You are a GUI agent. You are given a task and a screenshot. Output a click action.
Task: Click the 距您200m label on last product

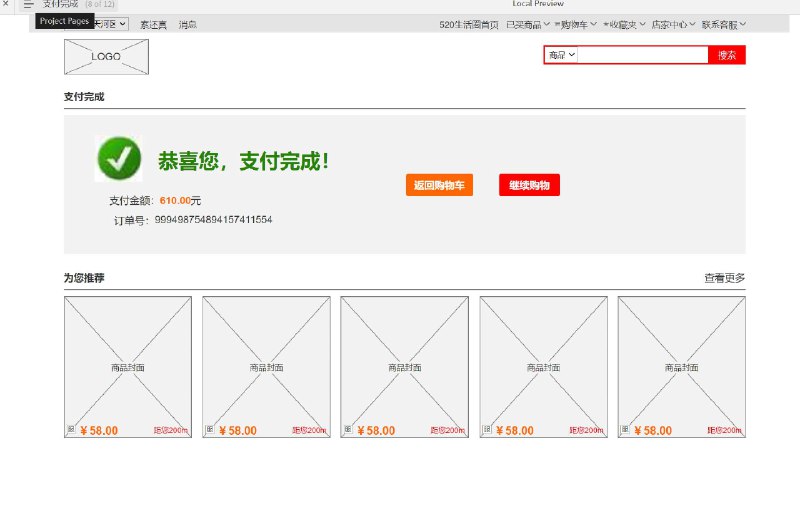(724, 431)
